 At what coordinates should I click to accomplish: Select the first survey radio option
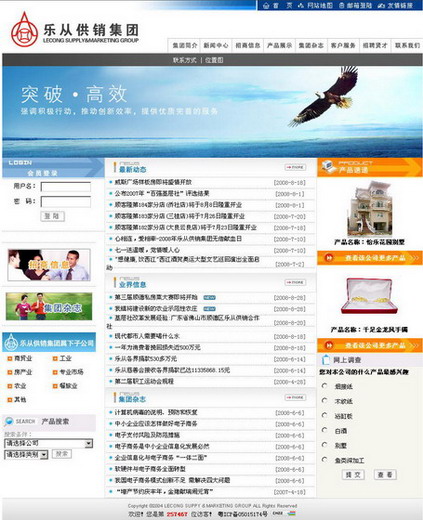point(324,386)
